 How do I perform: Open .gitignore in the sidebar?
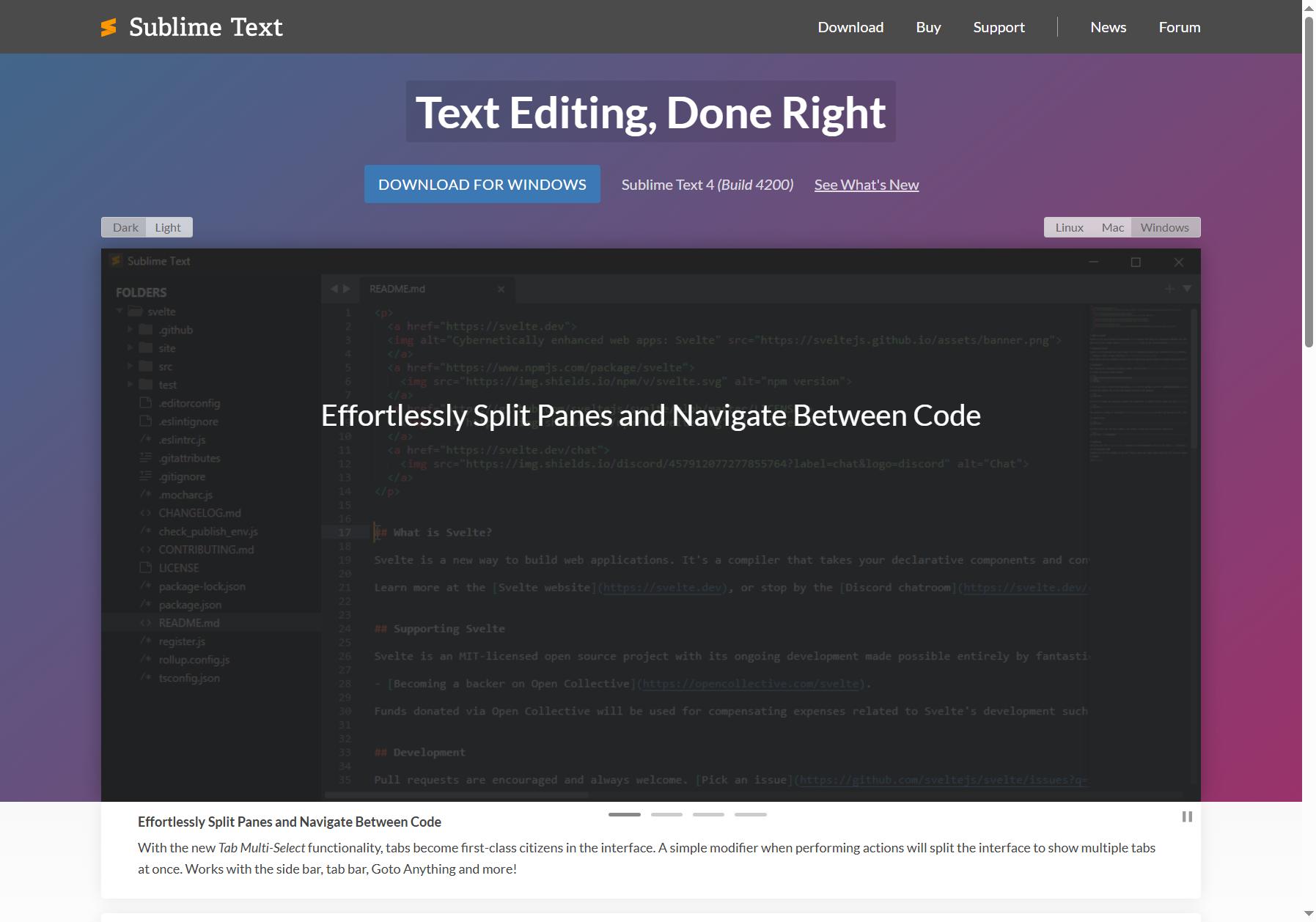[x=182, y=476]
